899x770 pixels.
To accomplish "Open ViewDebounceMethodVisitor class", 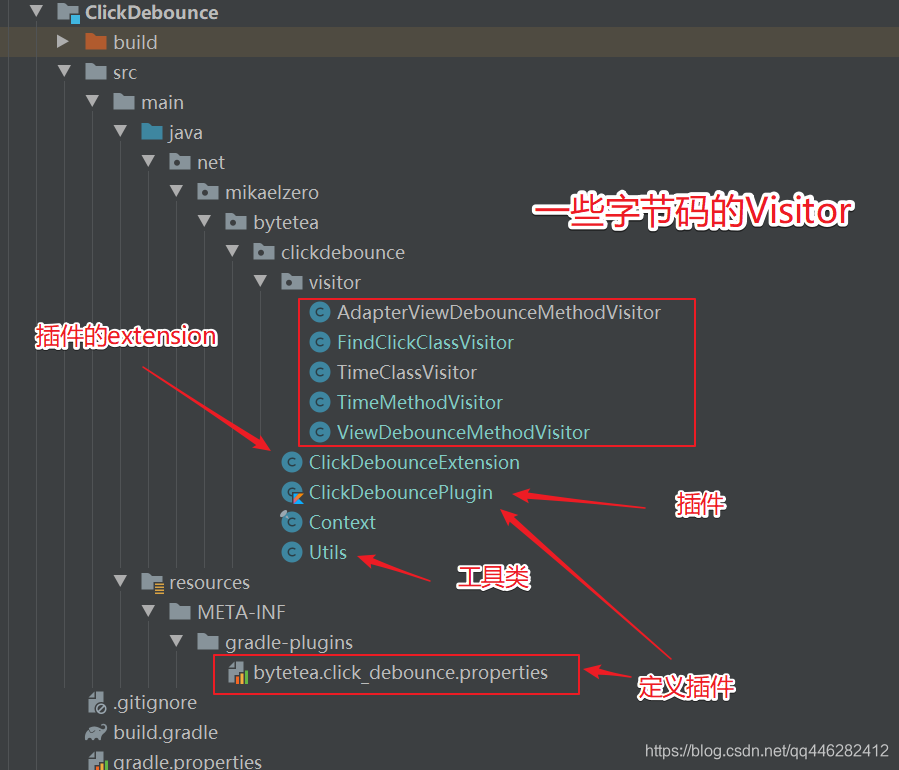I will pos(463,432).
